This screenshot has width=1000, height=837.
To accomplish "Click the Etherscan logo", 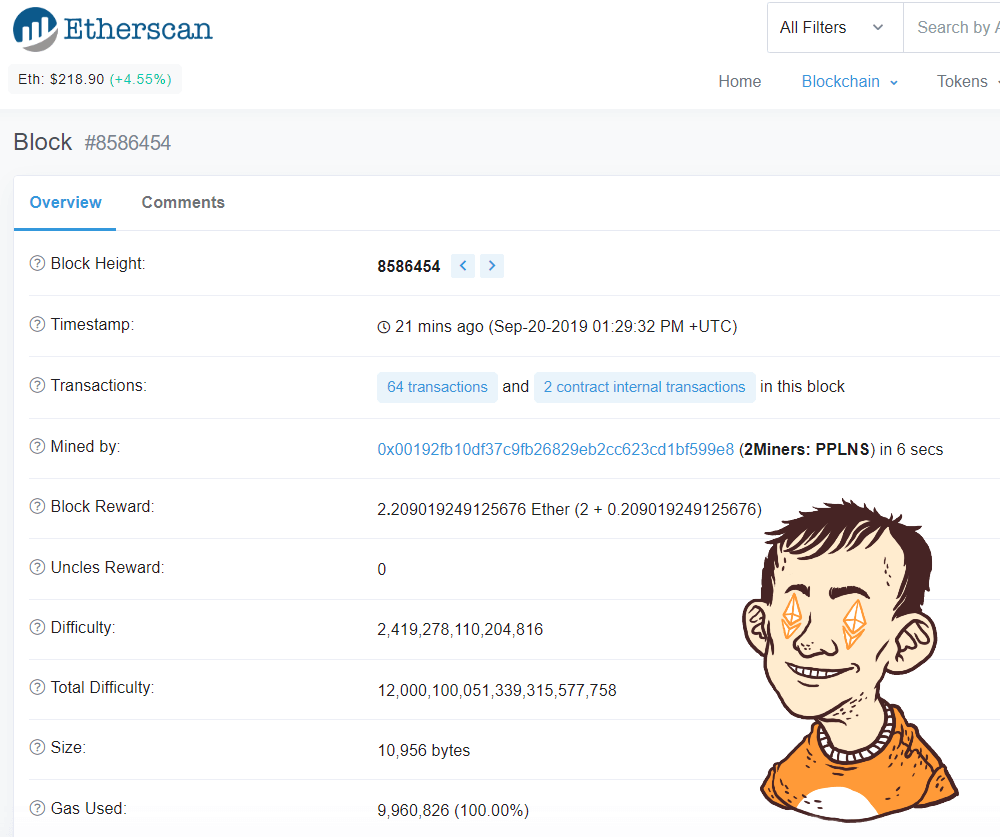I will 112,29.
